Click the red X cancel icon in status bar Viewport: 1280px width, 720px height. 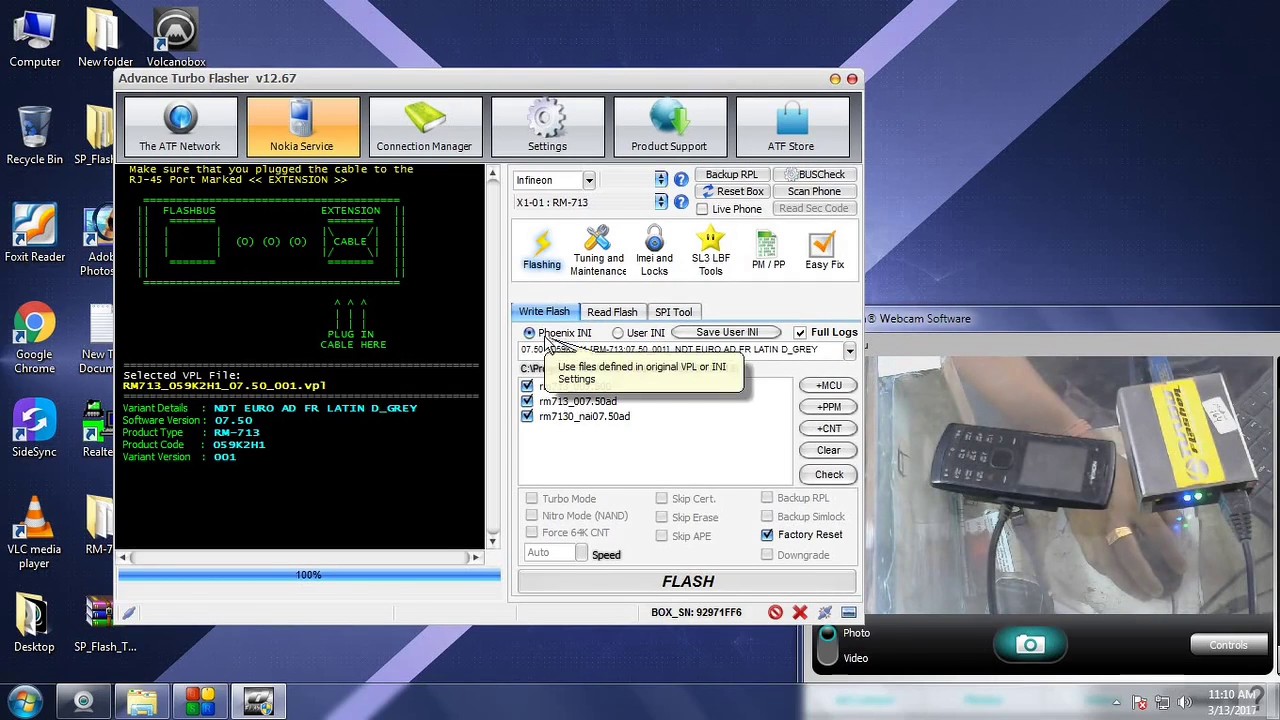coord(800,612)
